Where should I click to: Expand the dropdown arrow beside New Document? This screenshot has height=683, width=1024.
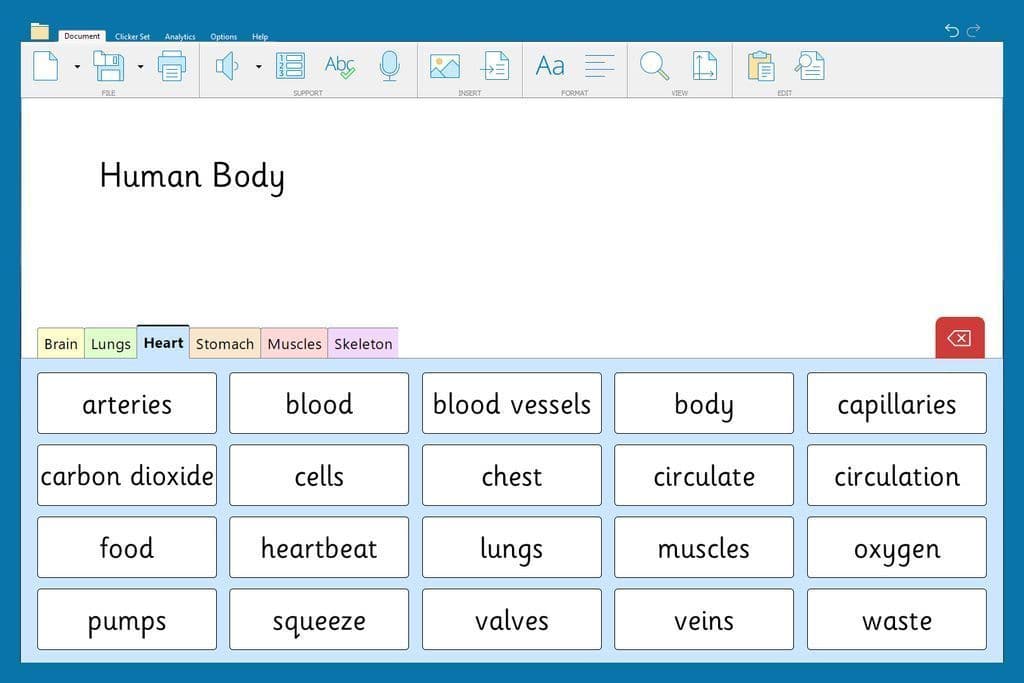(77, 67)
